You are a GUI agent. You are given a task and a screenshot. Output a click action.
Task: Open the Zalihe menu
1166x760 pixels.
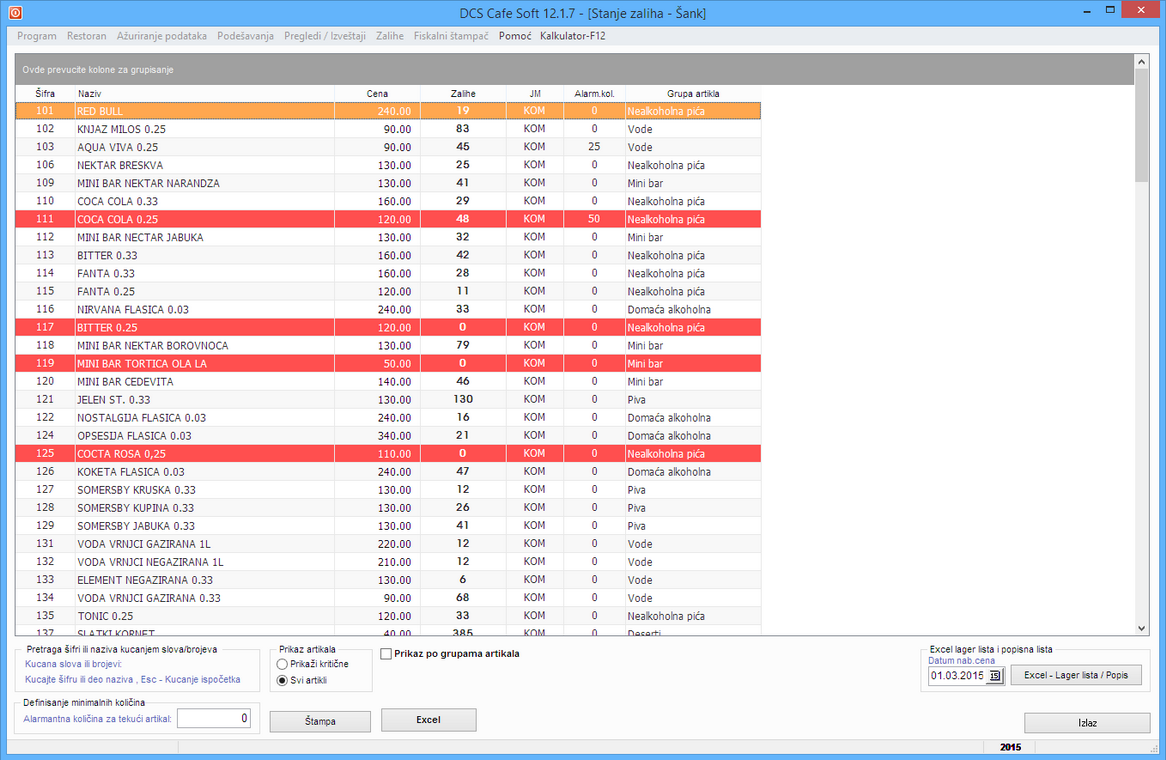pyautogui.click(x=390, y=36)
